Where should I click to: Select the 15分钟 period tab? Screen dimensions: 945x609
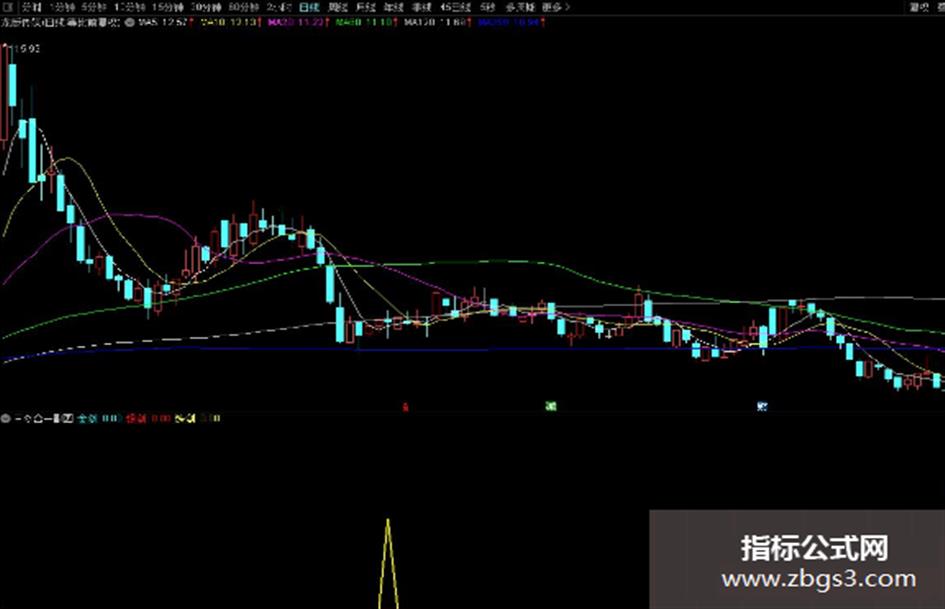coord(168,7)
